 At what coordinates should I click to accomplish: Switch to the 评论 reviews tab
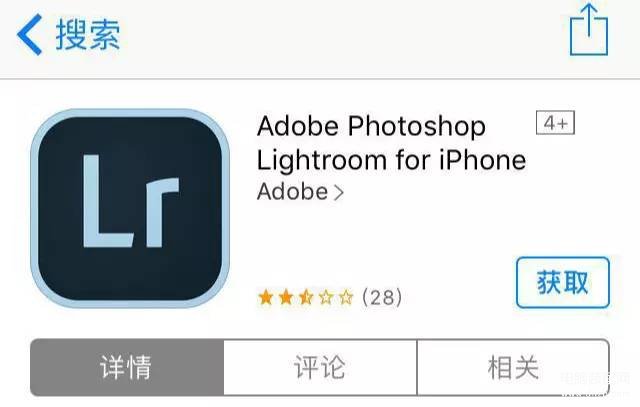pyautogui.click(x=320, y=367)
